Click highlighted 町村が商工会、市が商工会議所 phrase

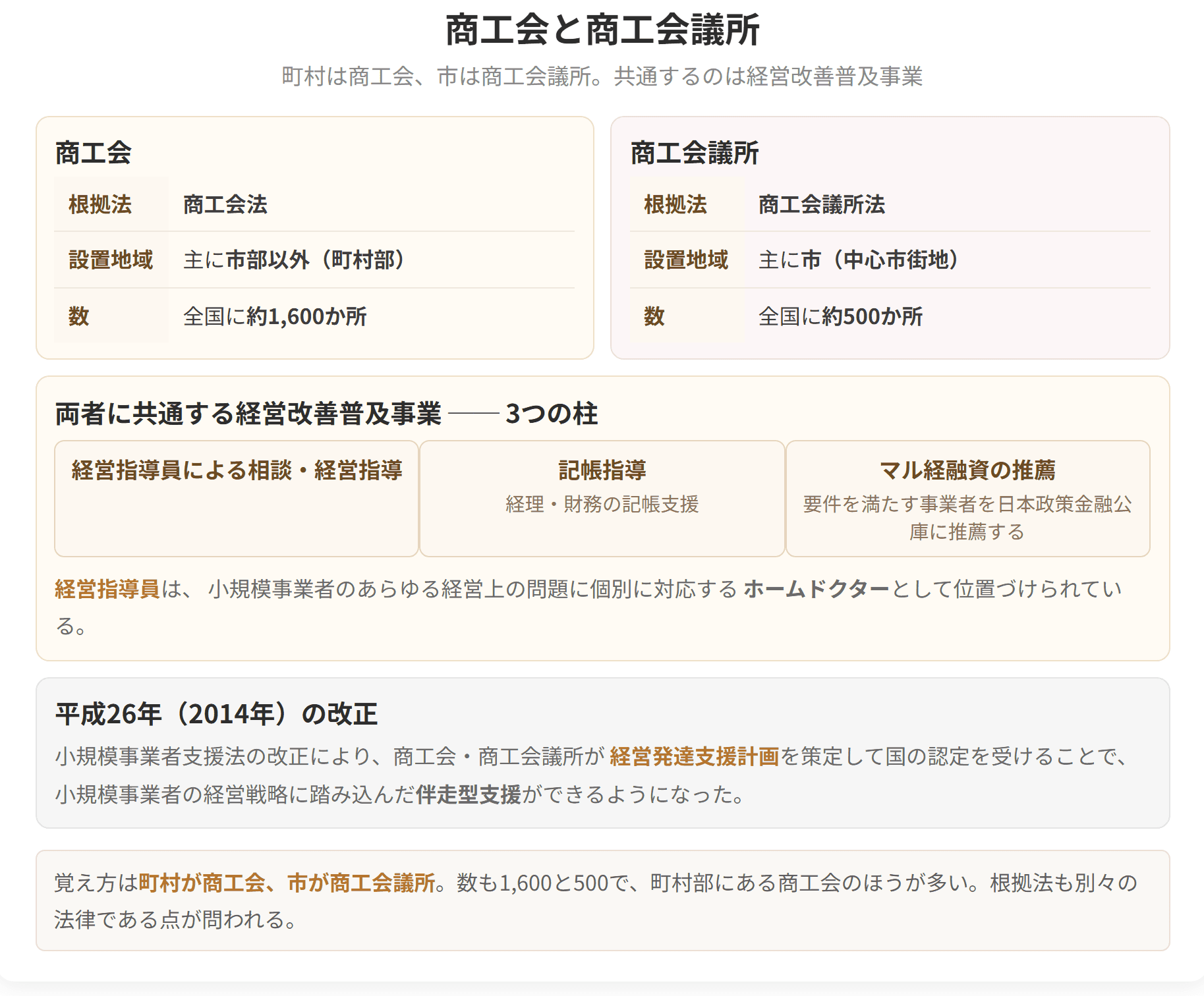point(287,883)
